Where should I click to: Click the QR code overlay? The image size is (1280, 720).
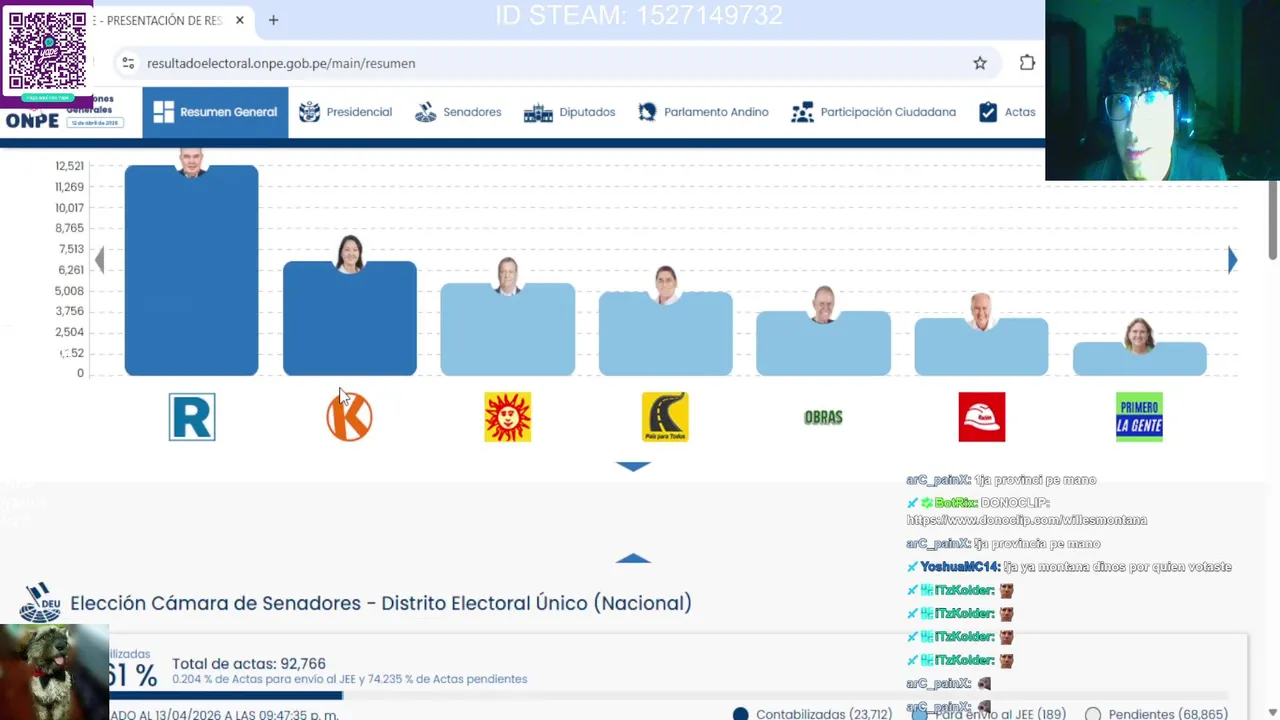coord(47,52)
